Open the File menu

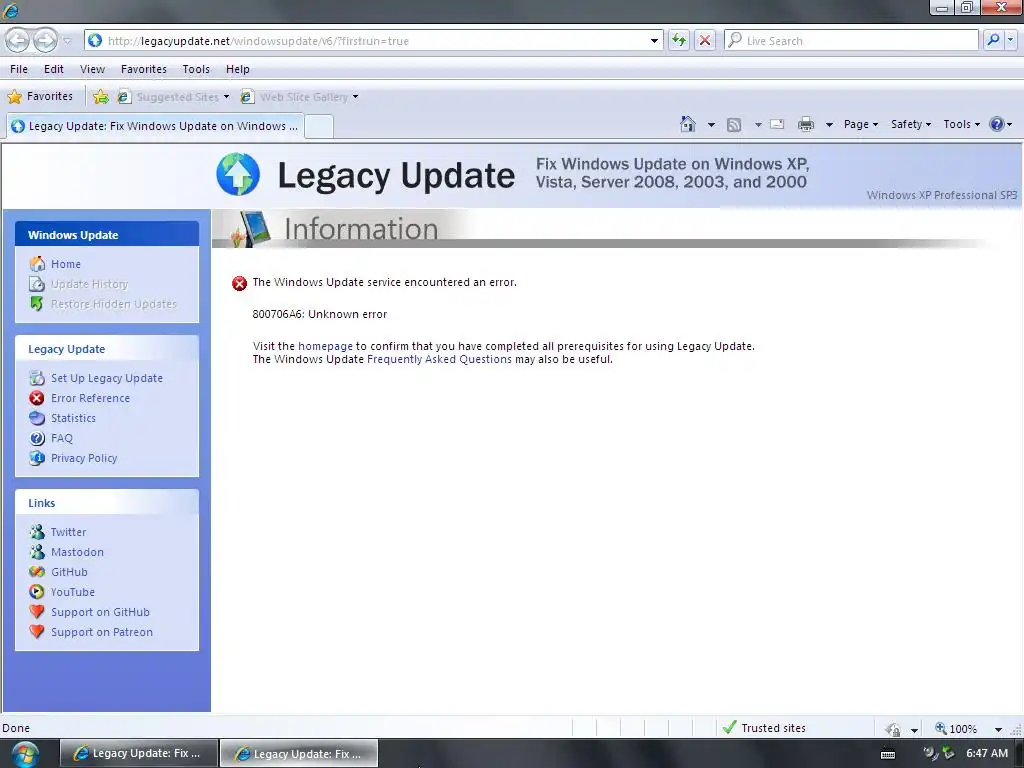[x=19, y=69]
